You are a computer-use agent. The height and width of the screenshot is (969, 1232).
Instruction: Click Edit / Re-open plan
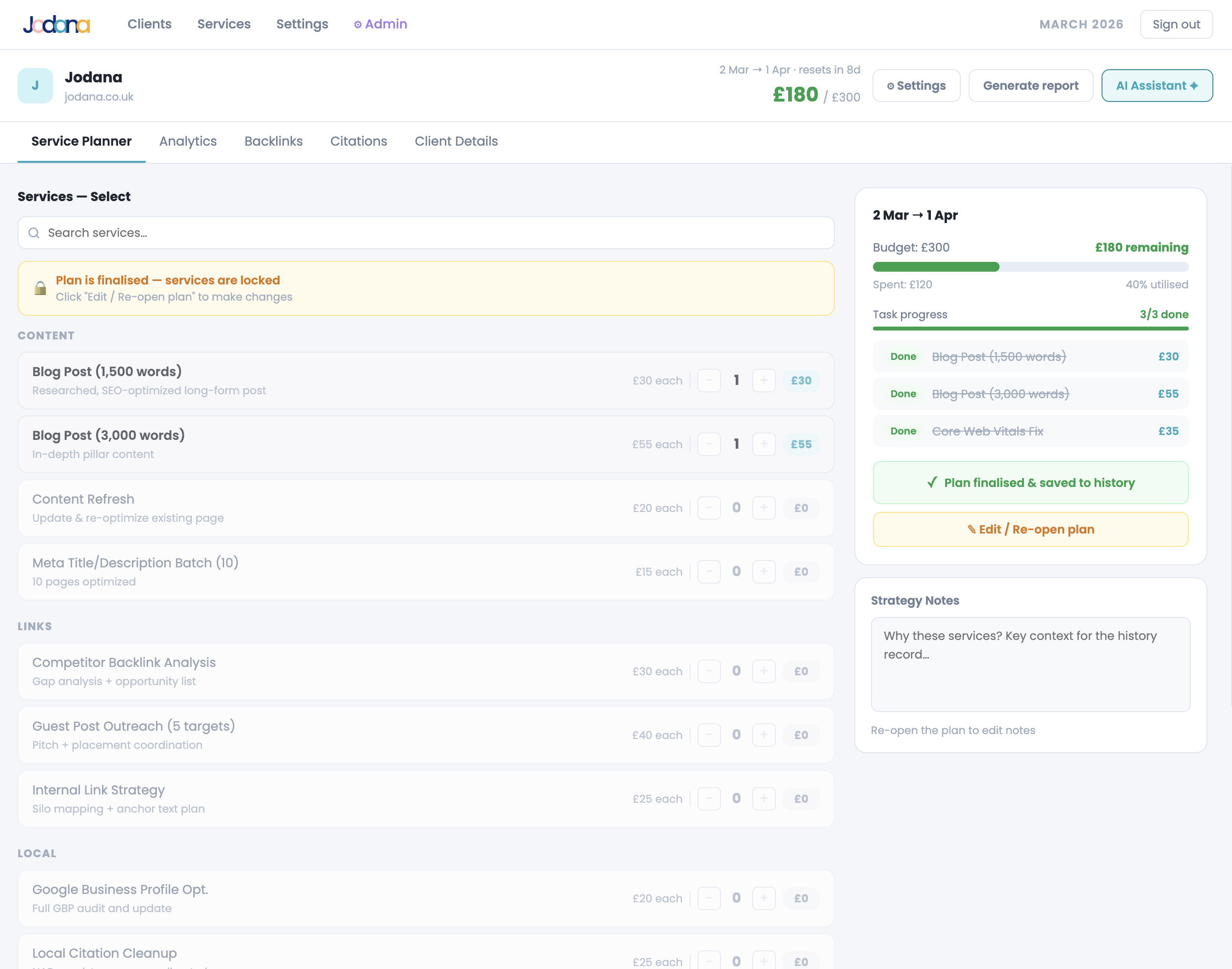click(1030, 529)
